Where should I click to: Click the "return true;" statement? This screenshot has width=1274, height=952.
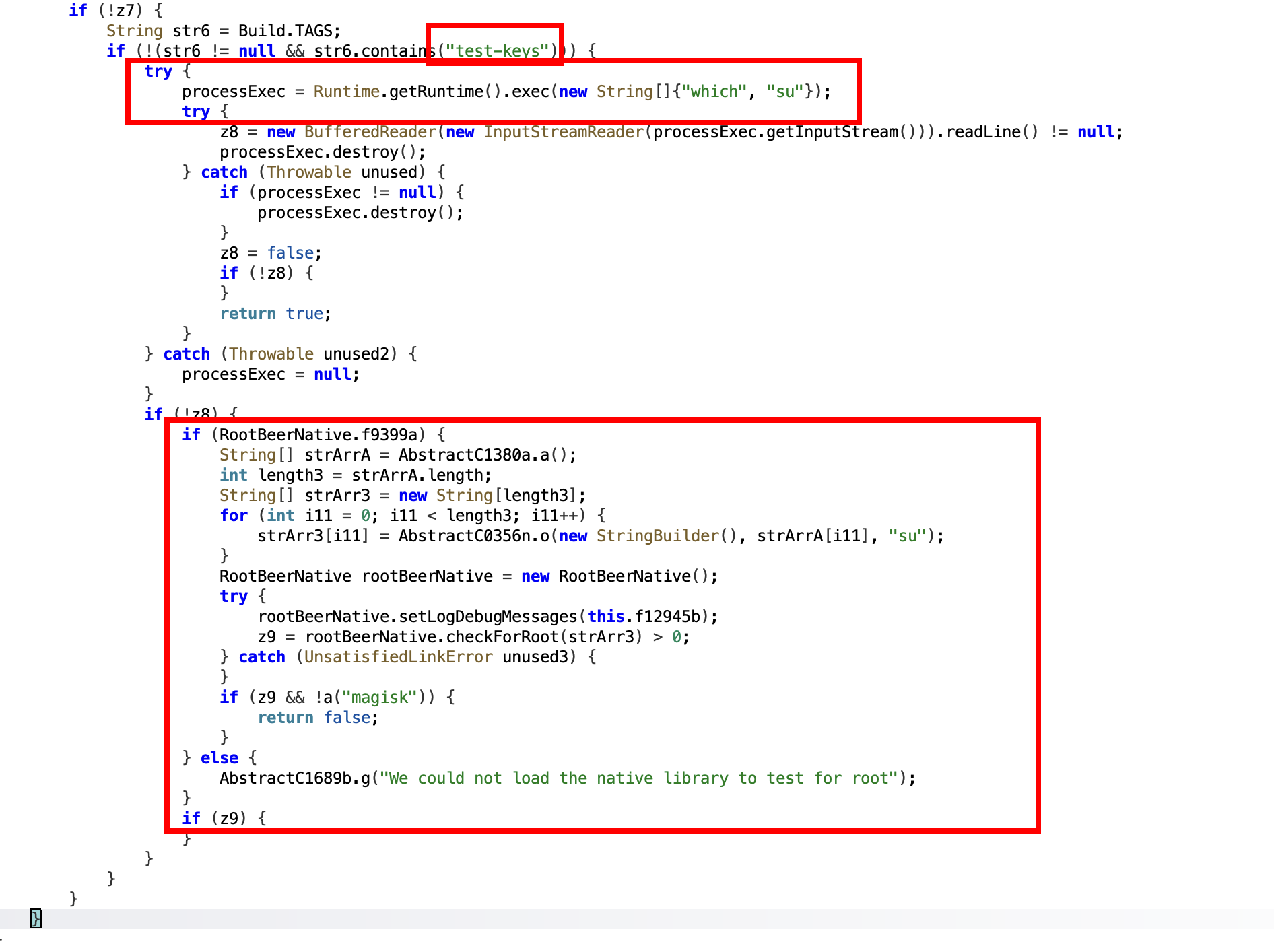(x=275, y=314)
